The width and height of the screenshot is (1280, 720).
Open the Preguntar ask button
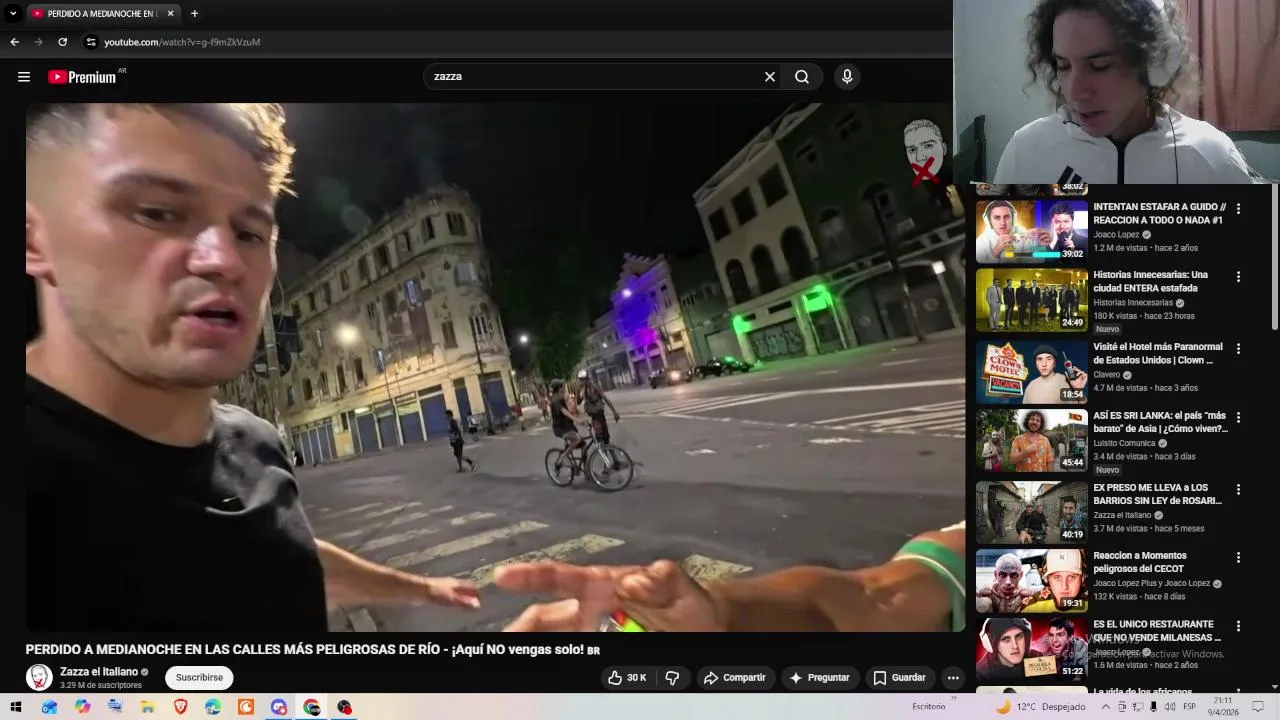point(819,678)
